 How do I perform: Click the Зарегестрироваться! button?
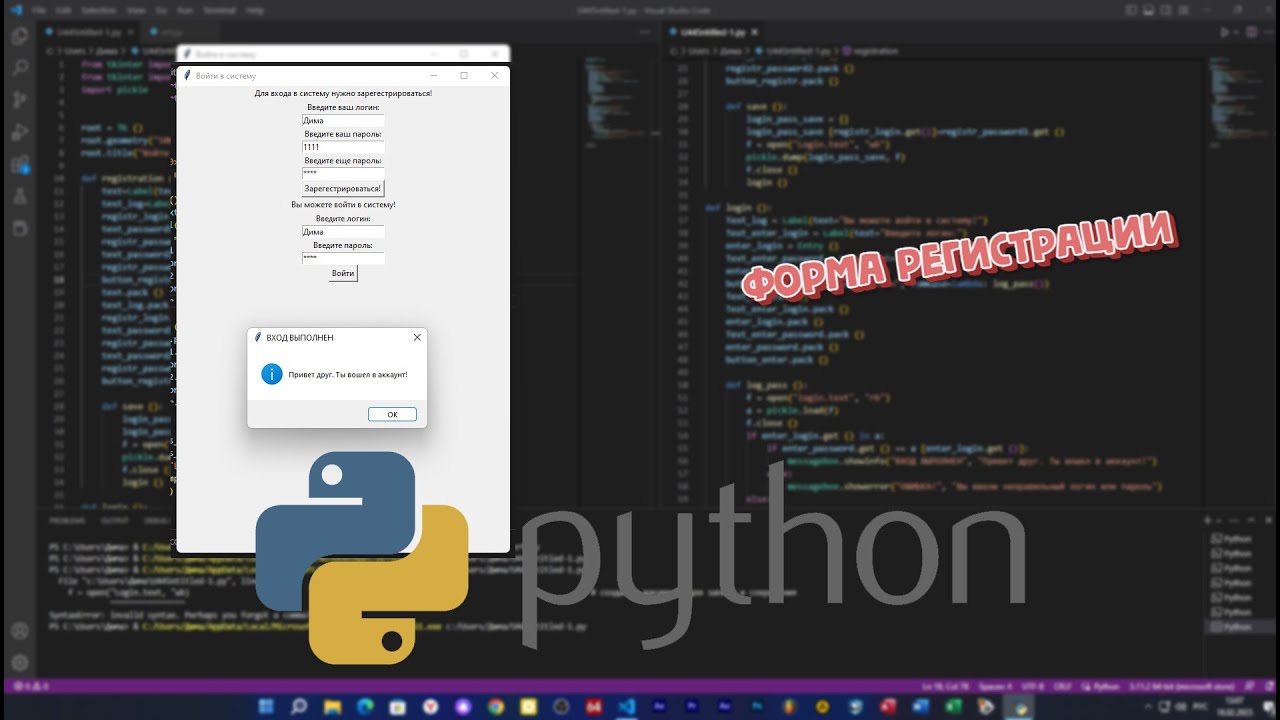(x=343, y=188)
